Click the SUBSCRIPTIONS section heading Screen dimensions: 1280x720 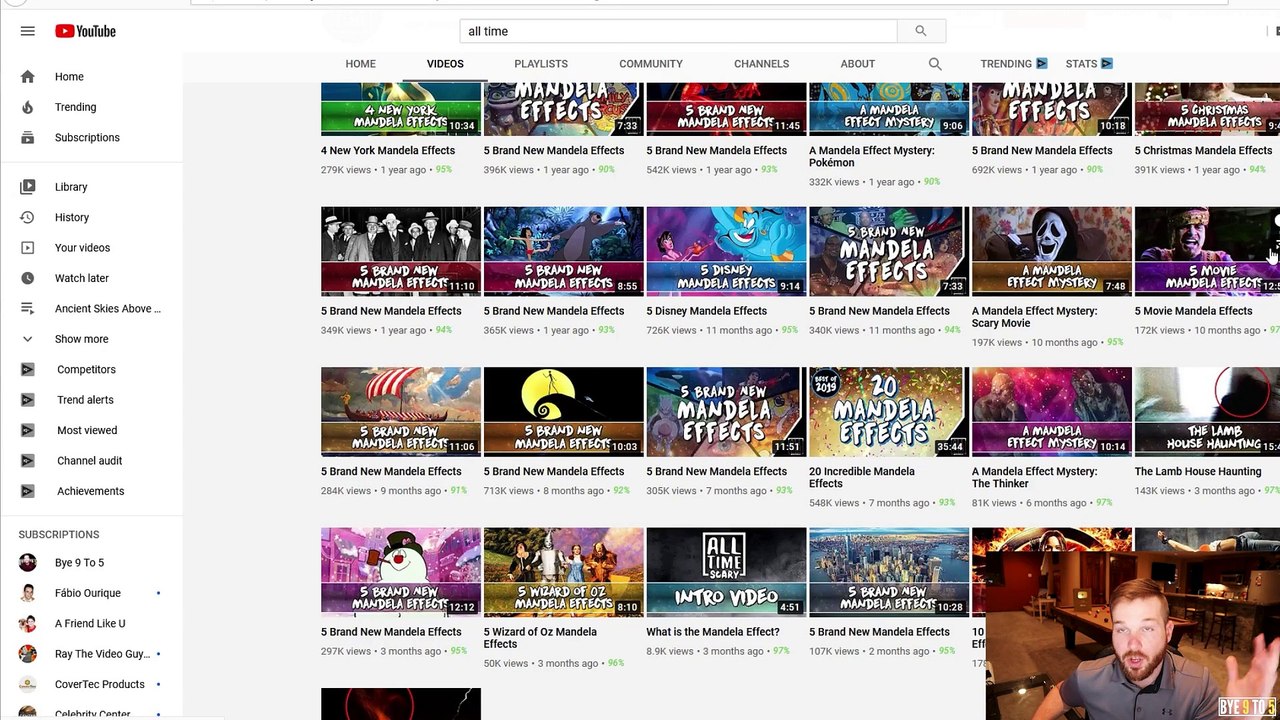pyautogui.click(x=59, y=534)
